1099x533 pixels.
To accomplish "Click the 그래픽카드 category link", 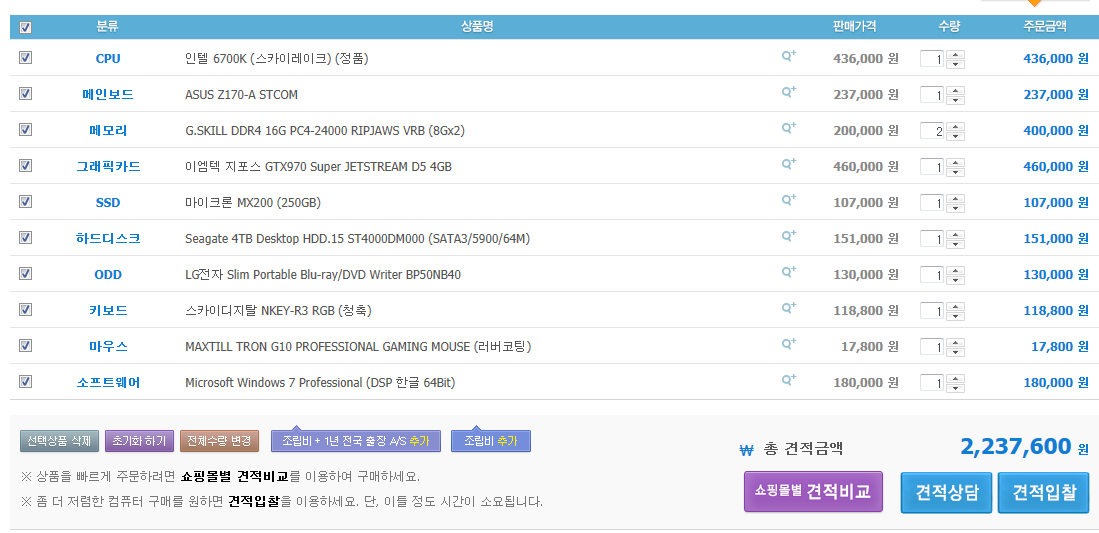I will 108,167.
